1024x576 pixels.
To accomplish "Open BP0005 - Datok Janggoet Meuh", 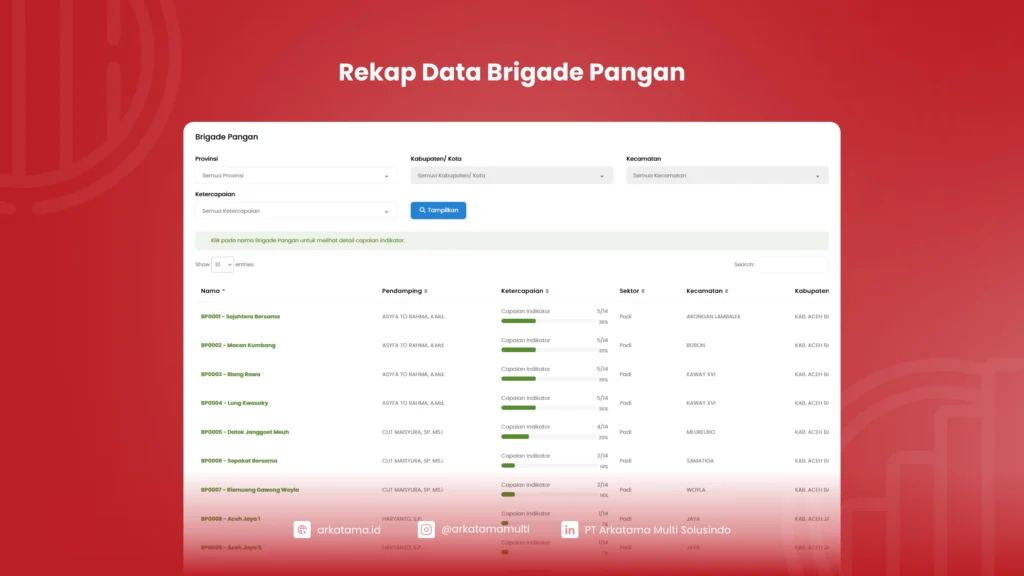I will point(245,432).
